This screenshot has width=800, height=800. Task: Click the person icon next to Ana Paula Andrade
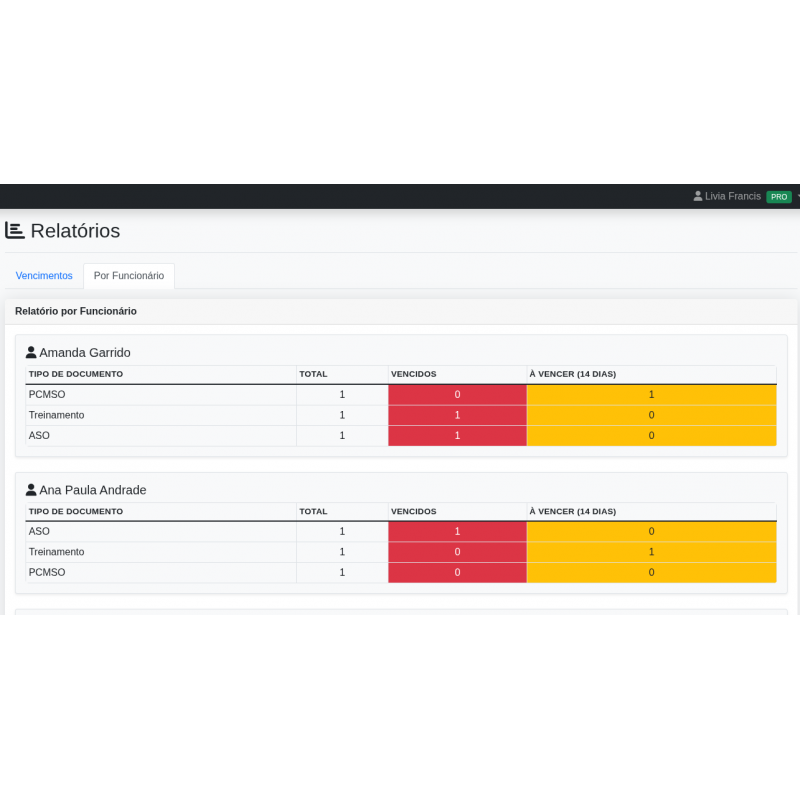coord(31,490)
